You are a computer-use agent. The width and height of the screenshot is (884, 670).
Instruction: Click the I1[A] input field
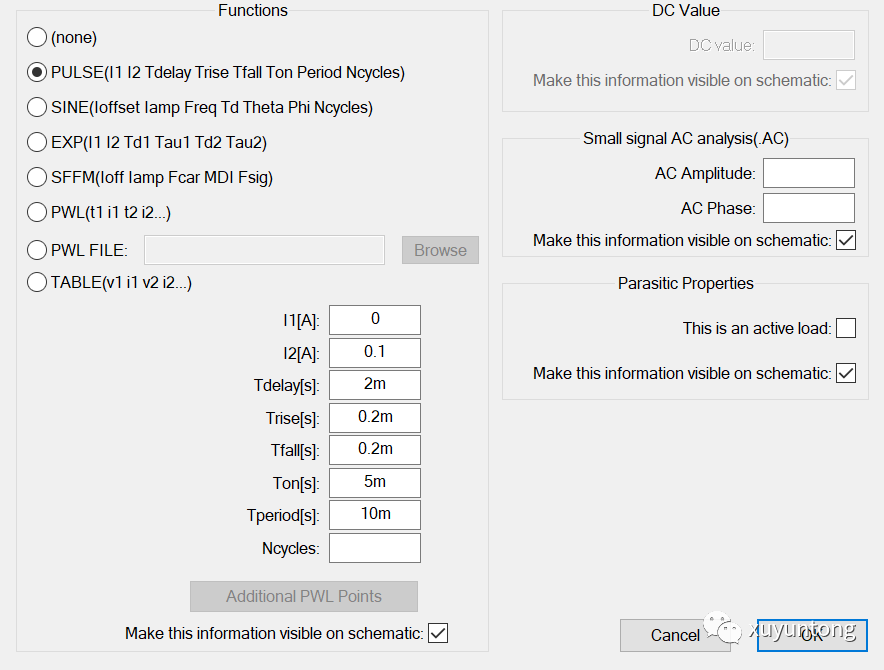(x=375, y=320)
